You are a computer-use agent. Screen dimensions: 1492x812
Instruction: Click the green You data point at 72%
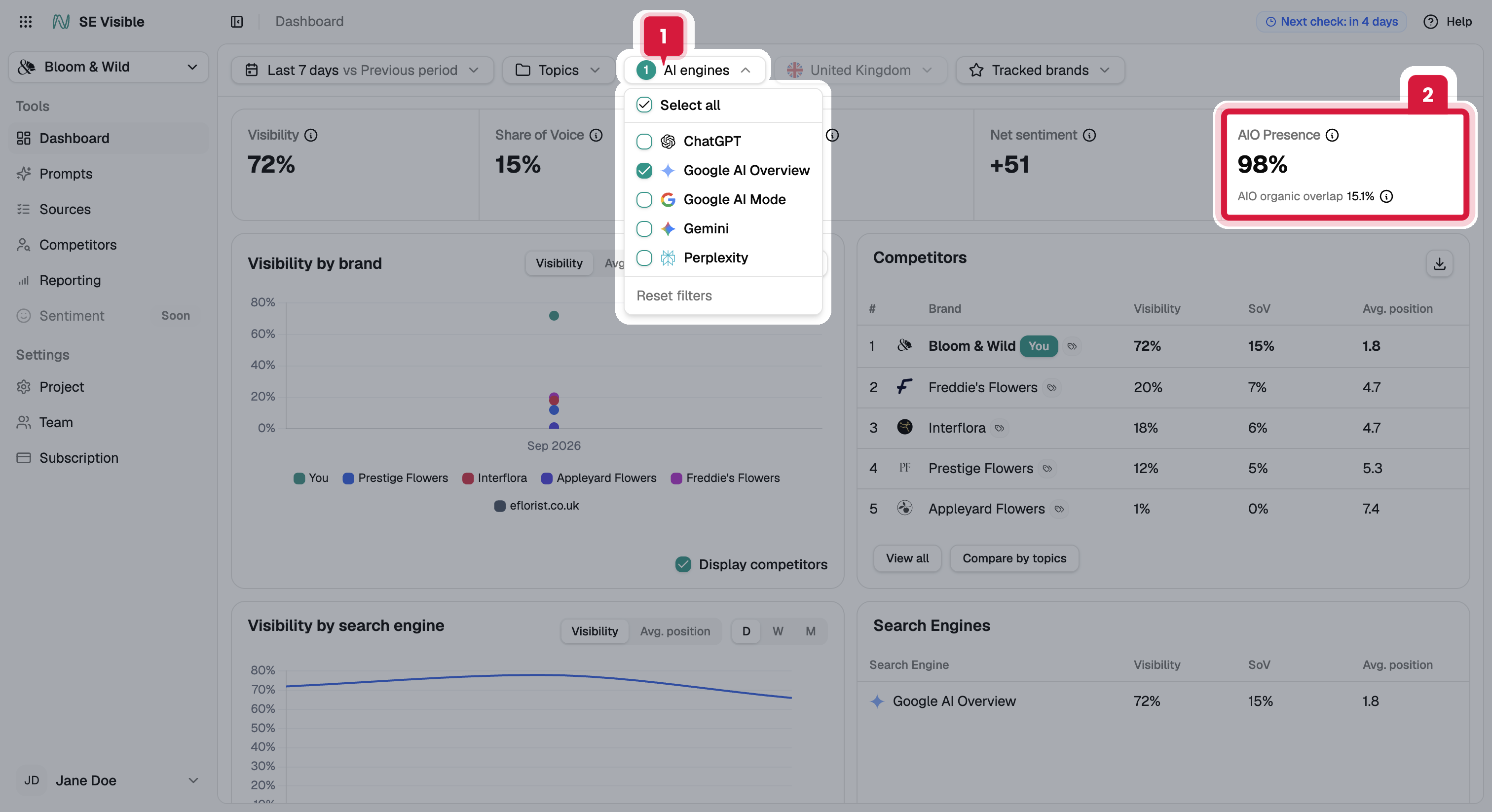554,316
